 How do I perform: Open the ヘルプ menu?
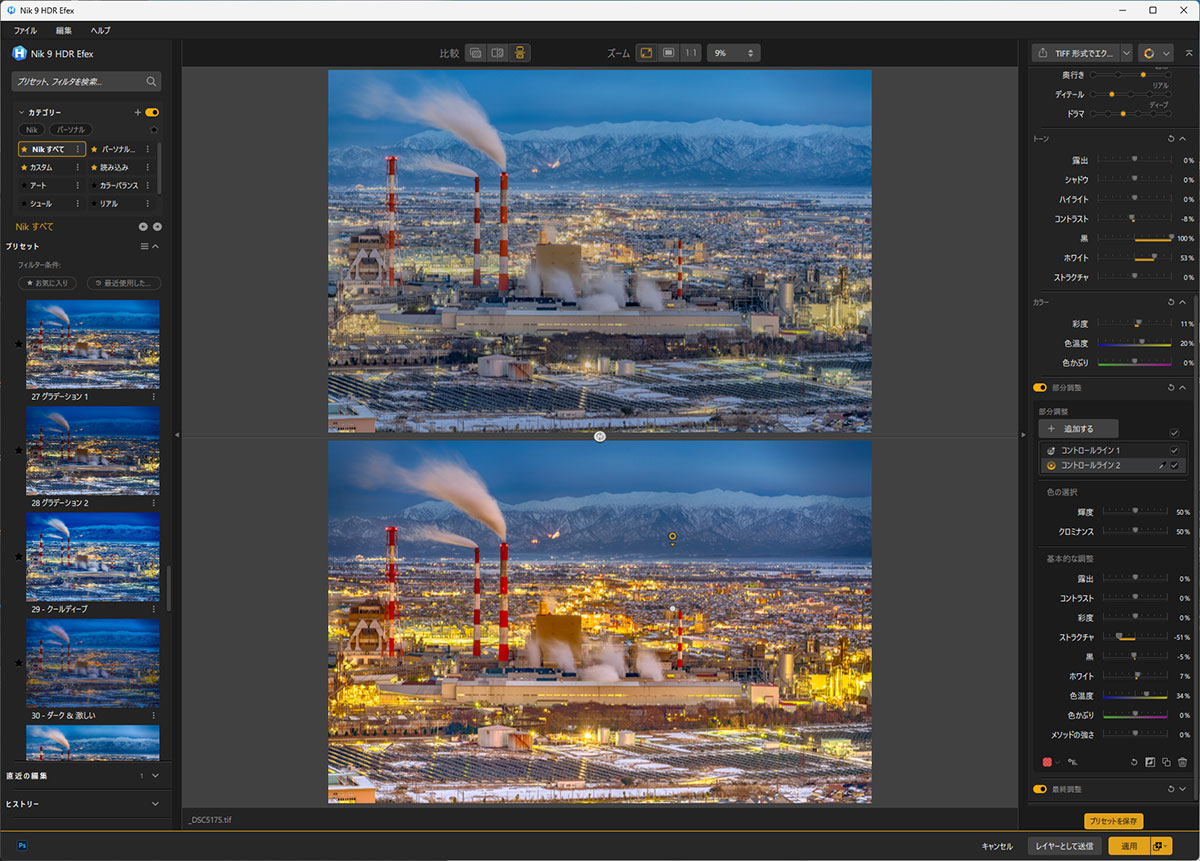tap(100, 30)
